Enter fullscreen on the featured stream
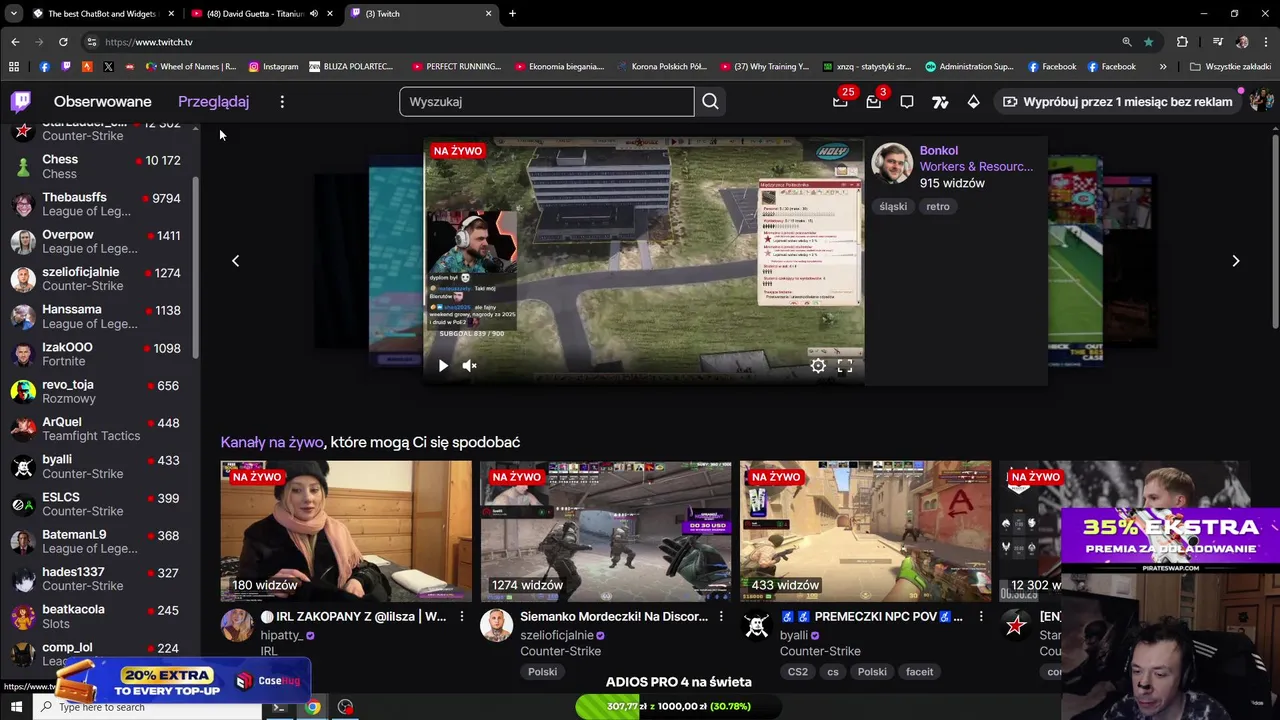The height and width of the screenshot is (720, 1280). point(845,366)
